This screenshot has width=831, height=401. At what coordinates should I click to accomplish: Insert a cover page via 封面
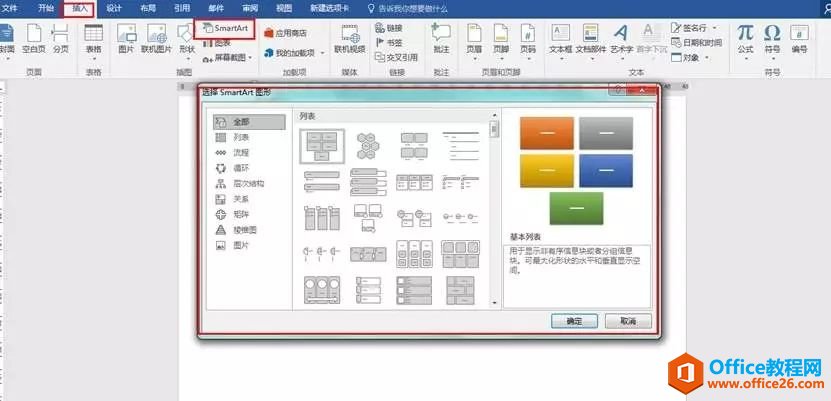6,38
